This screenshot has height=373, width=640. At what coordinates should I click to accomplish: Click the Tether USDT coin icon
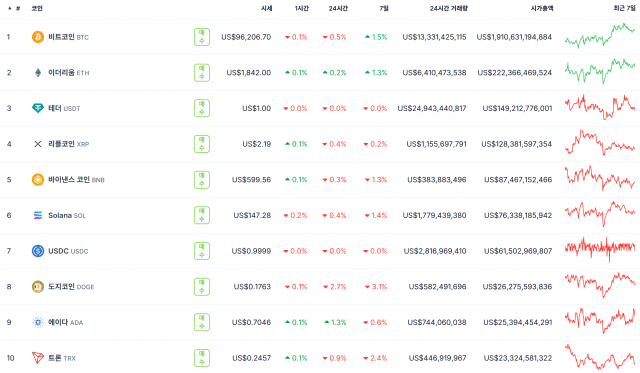pyautogui.click(x=38, y=108)
